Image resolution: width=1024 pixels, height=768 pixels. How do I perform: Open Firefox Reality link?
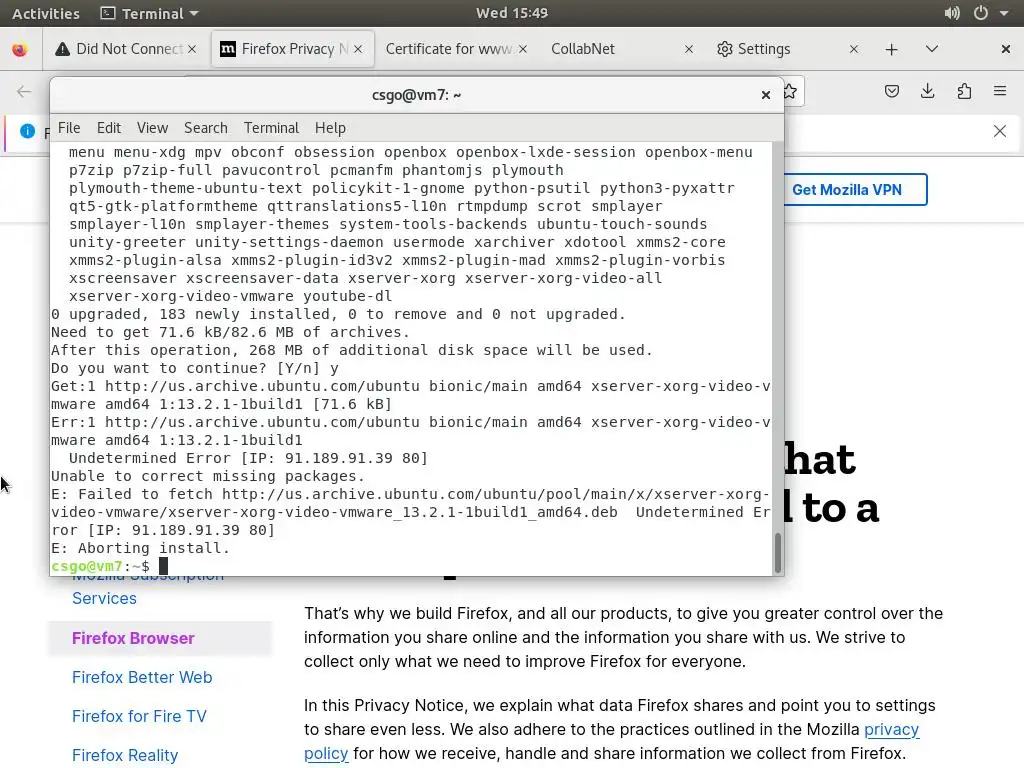pos(125,756)
